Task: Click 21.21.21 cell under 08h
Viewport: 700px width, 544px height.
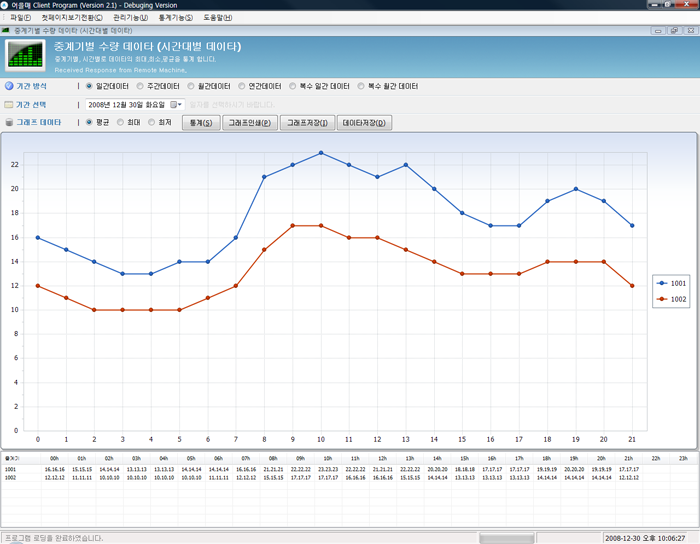Action: click(273, 469)
